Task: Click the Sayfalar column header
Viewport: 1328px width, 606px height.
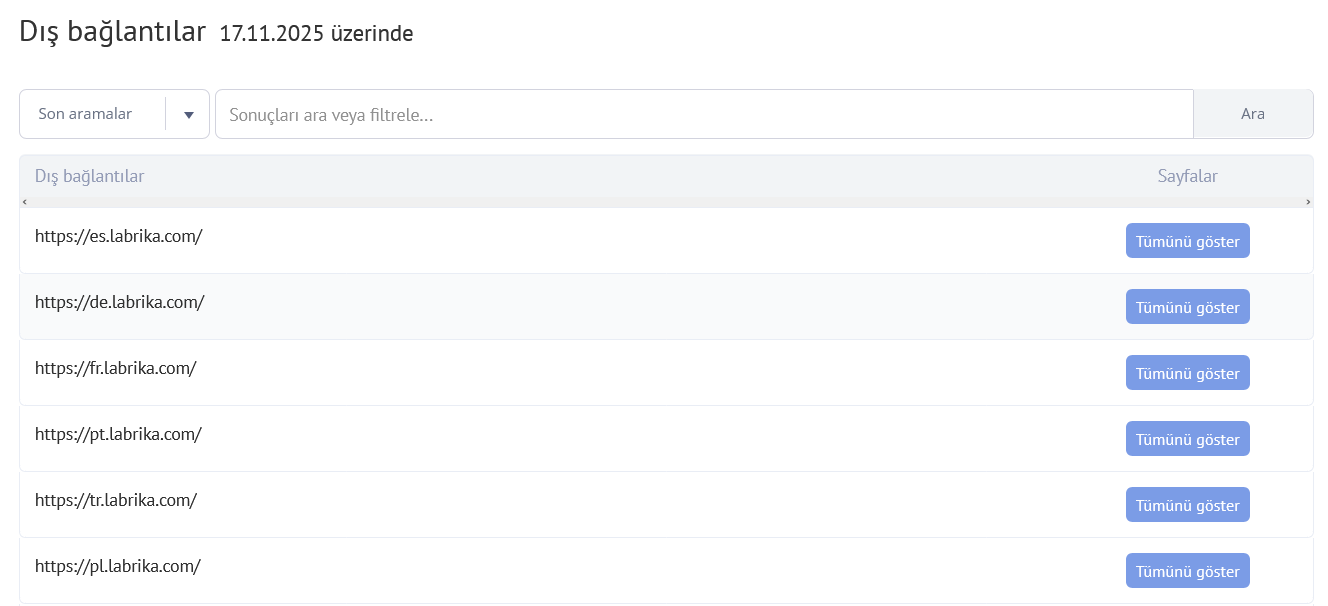Action: (1187, 176)
